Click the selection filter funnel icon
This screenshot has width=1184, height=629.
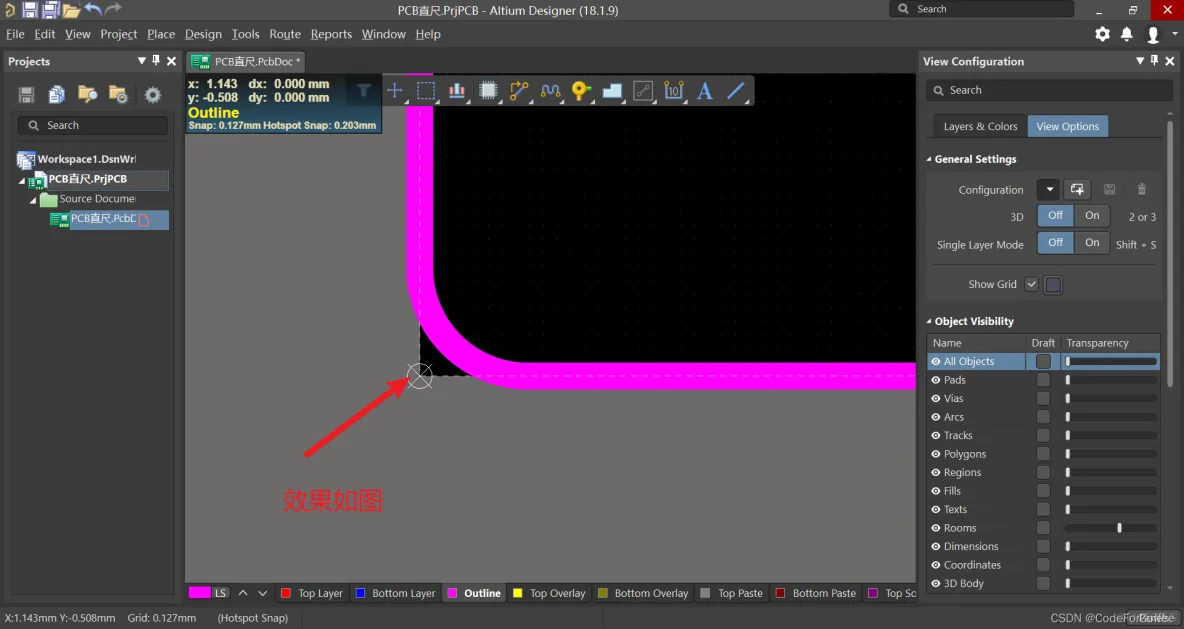(x=363, y=91)
